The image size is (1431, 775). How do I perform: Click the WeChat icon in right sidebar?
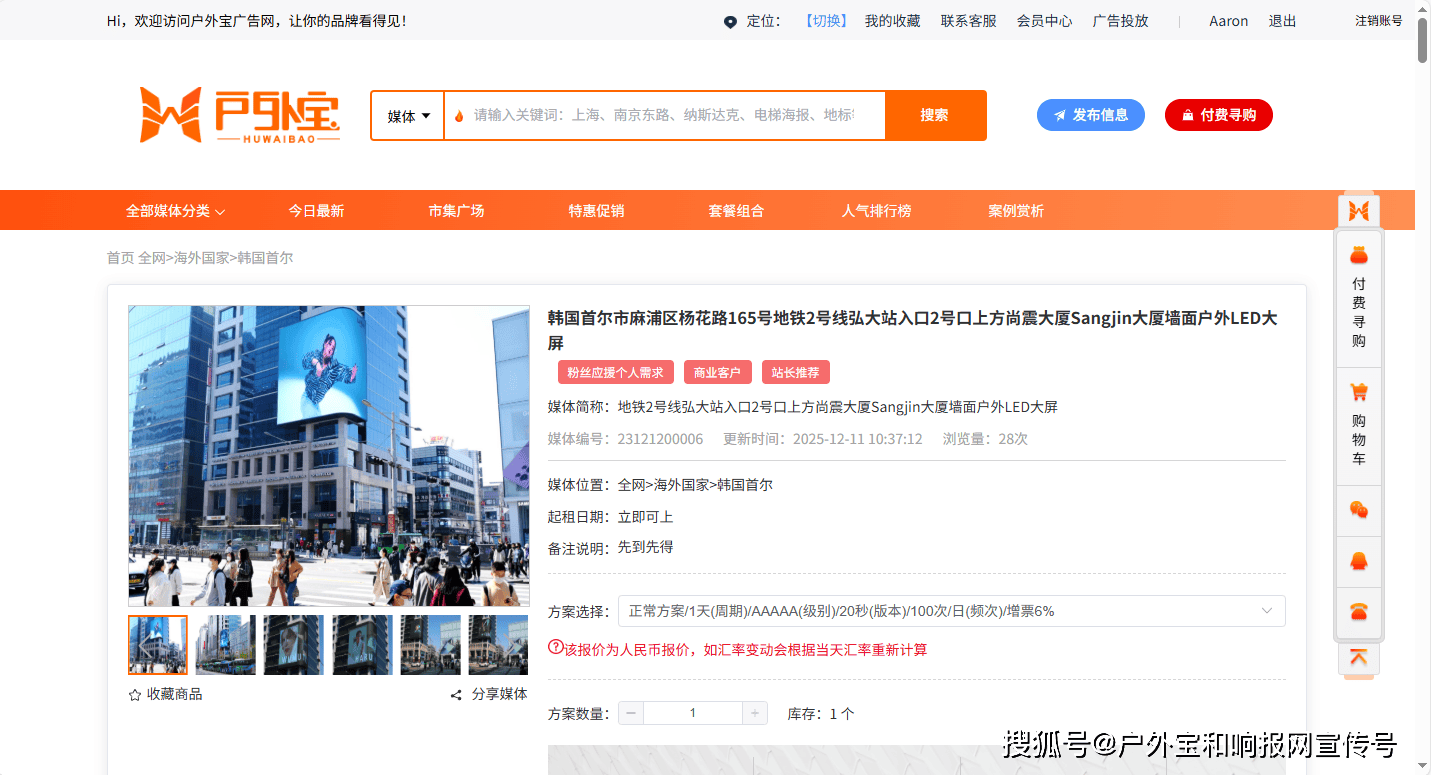click(x=1358, y=511)
